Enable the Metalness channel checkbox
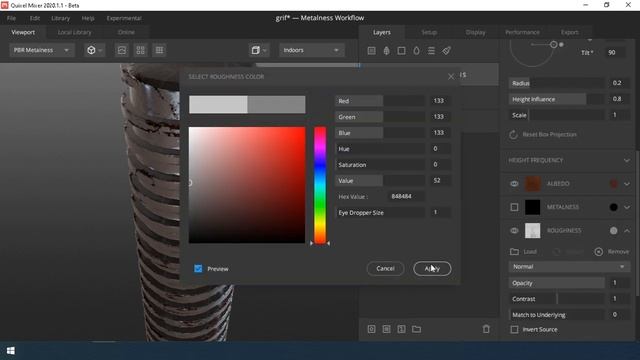640x360 pixels. point(514,207)
